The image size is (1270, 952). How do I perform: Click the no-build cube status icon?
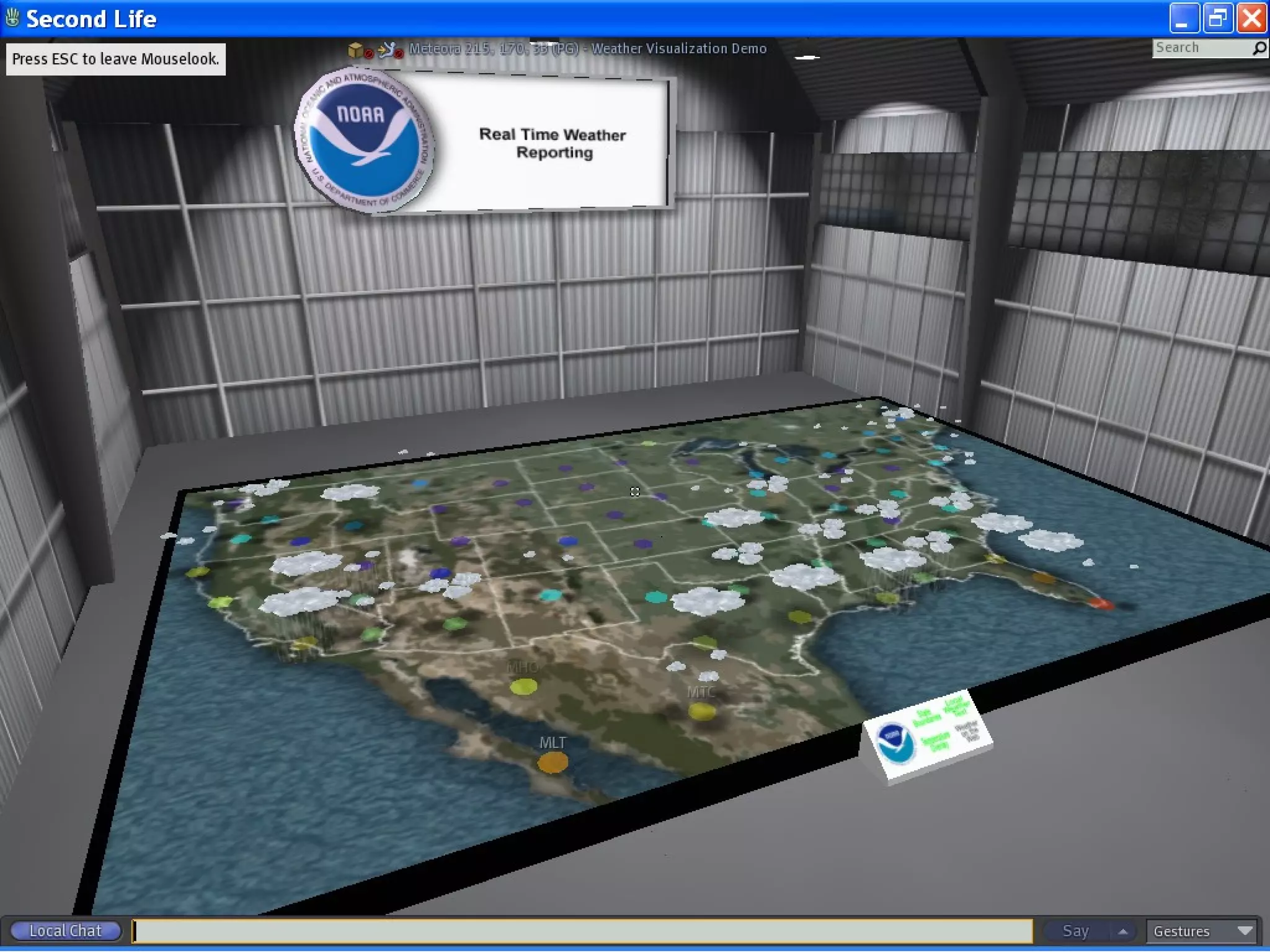click(x=357, y=50)
